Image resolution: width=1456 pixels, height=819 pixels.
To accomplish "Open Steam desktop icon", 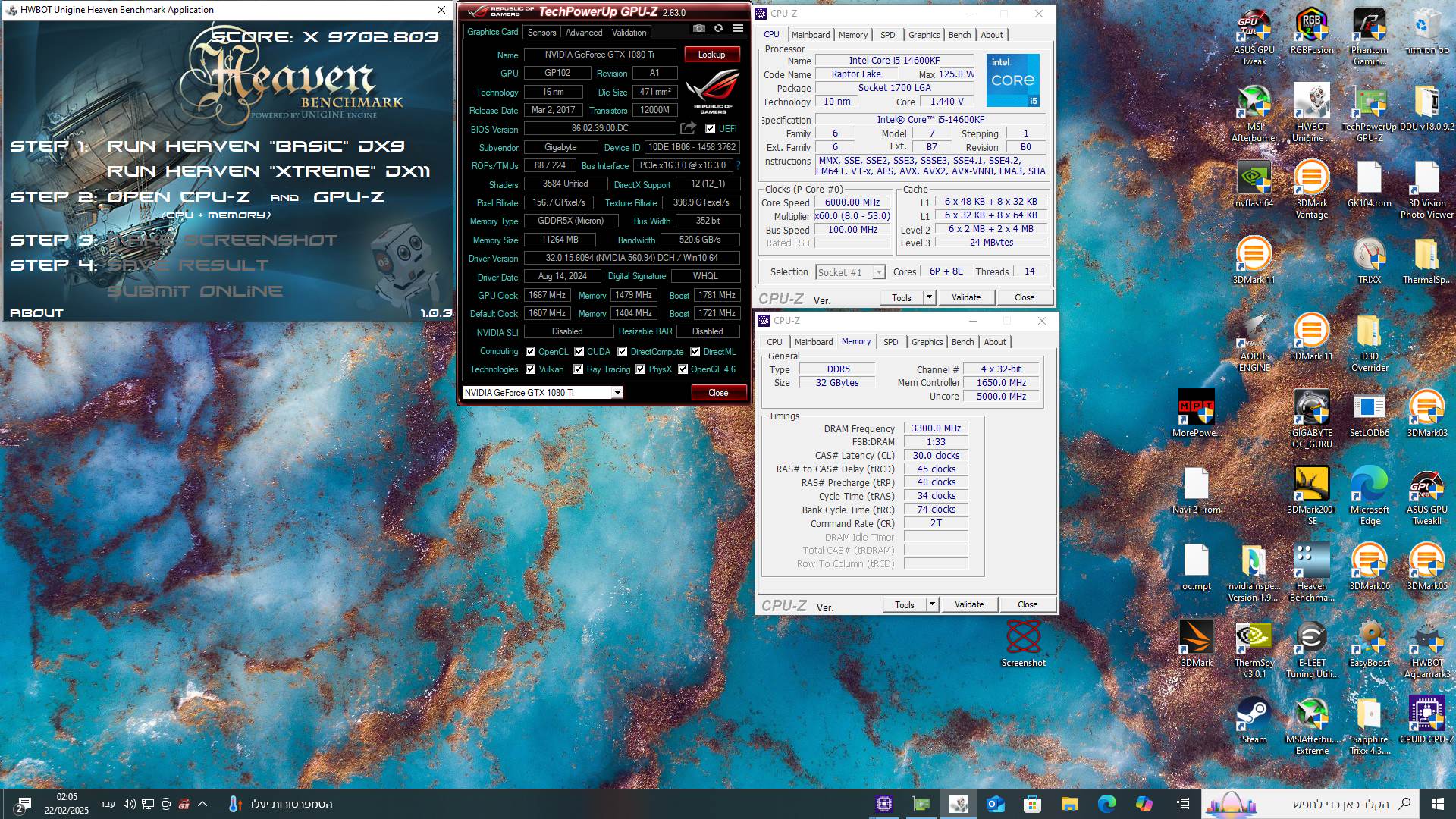I will pyautogui.click(x=1254, y=720).
